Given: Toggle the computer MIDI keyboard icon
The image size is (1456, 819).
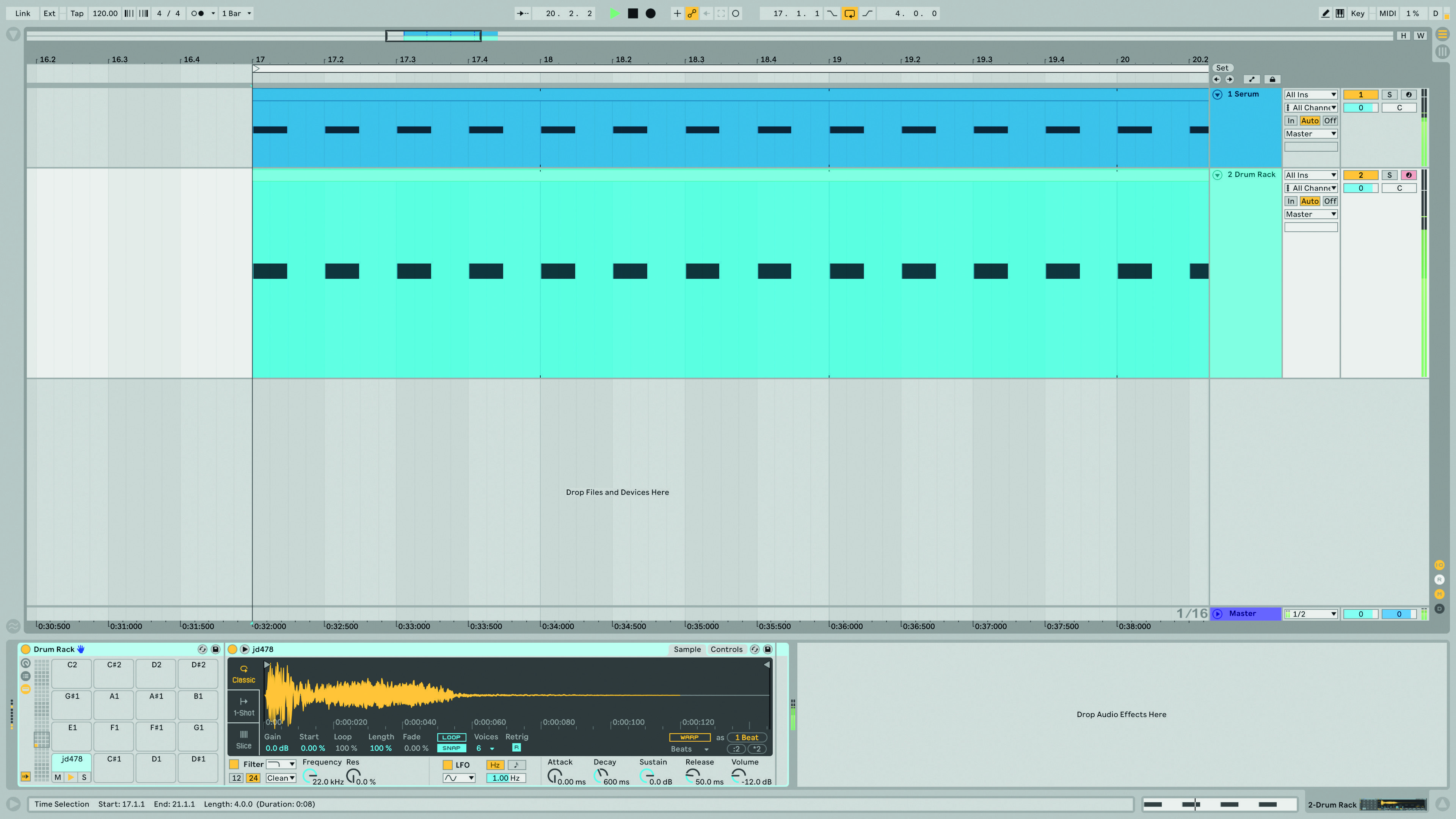Looking at the screenshot, I should tap(1340, 13).
